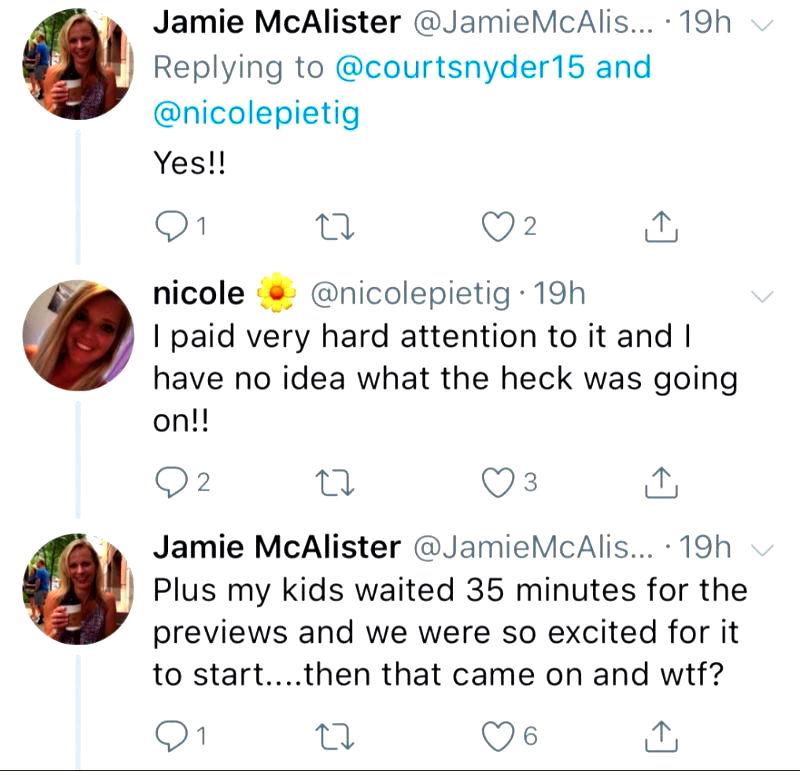The width and height of the screenshot is (800, 771).
Task: Open dropdown chevron on Jamie's last tweet
Action: pos(762,550)
